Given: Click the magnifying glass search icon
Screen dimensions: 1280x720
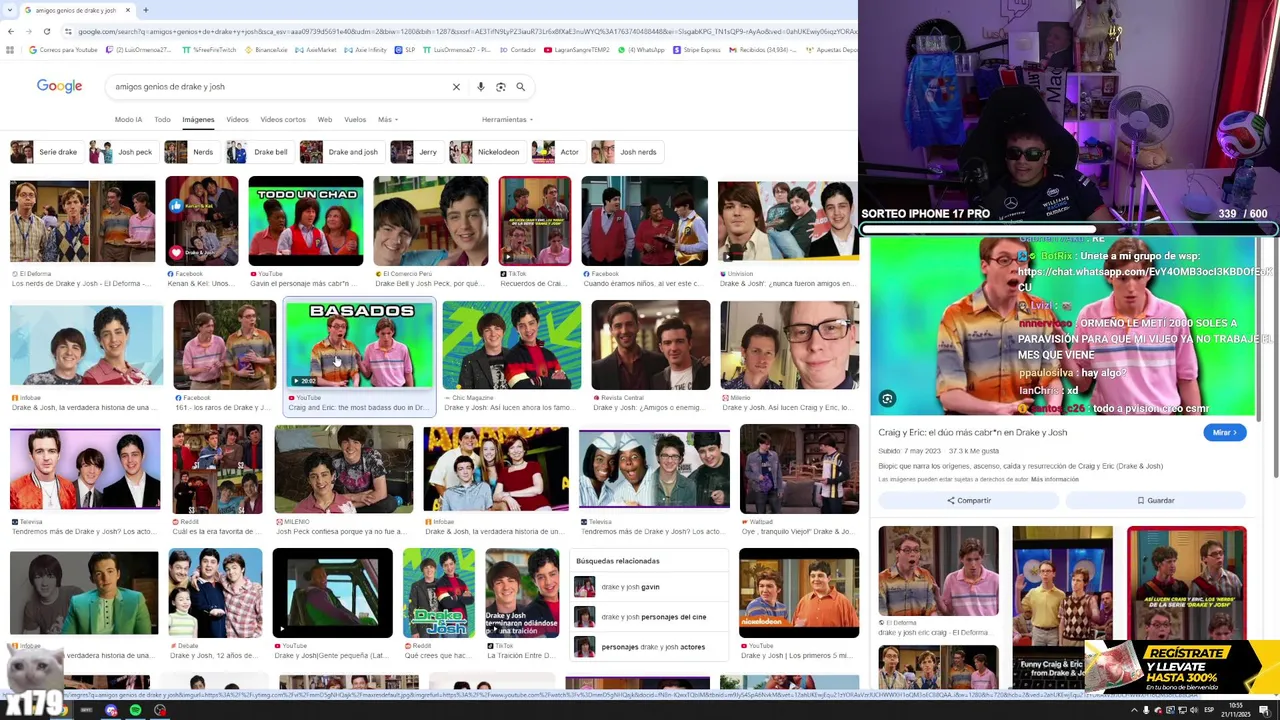Looking at the screenshot, I should (520, 87).
